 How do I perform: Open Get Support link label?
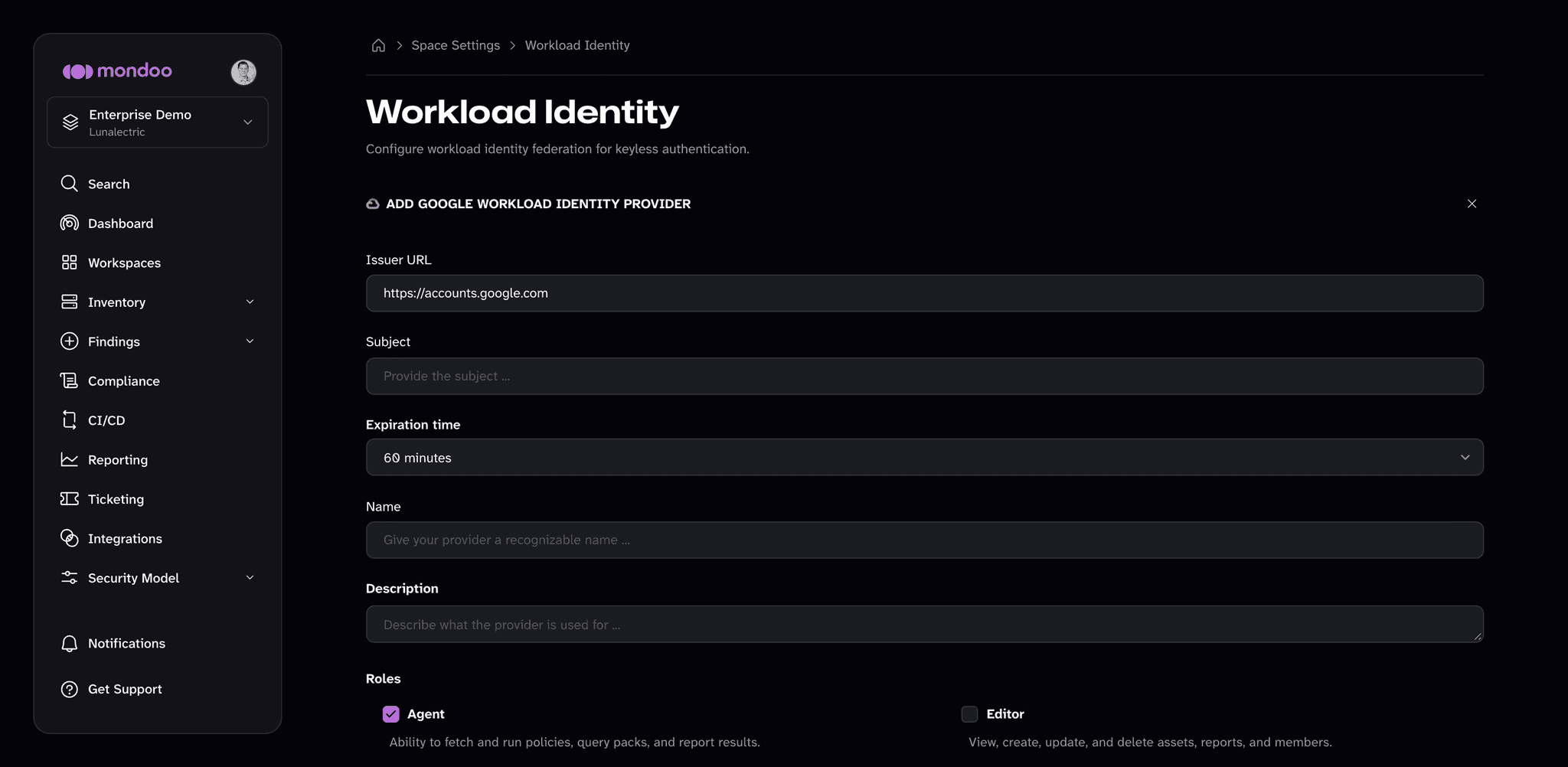[x=125, y=689]
